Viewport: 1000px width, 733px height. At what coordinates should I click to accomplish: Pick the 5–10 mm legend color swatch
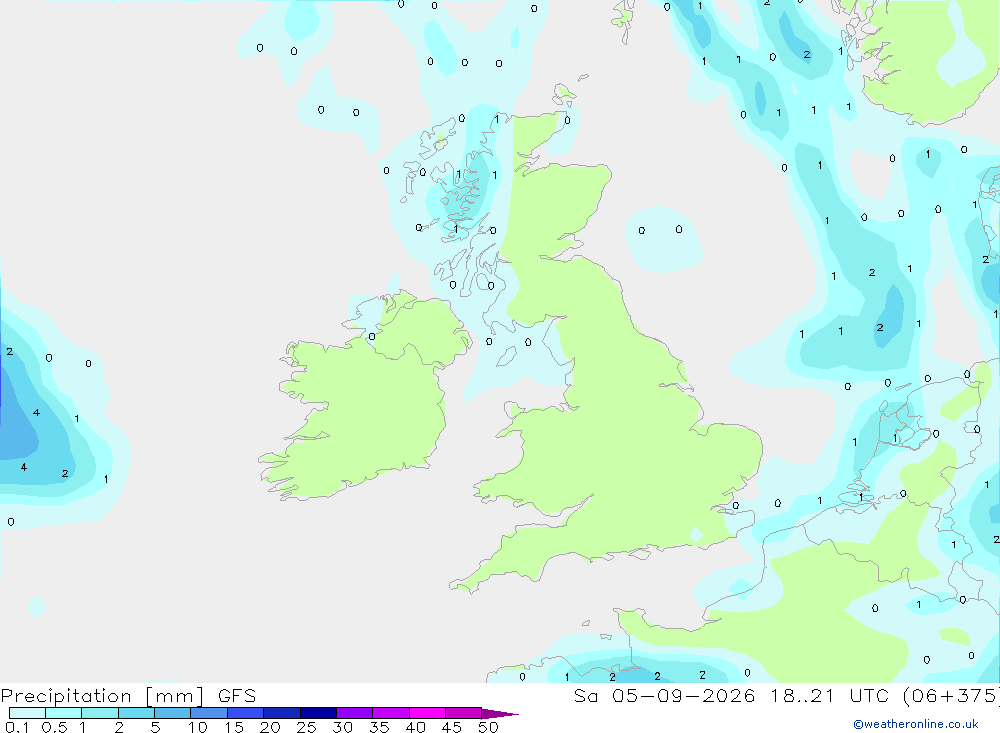click(172, 713)
